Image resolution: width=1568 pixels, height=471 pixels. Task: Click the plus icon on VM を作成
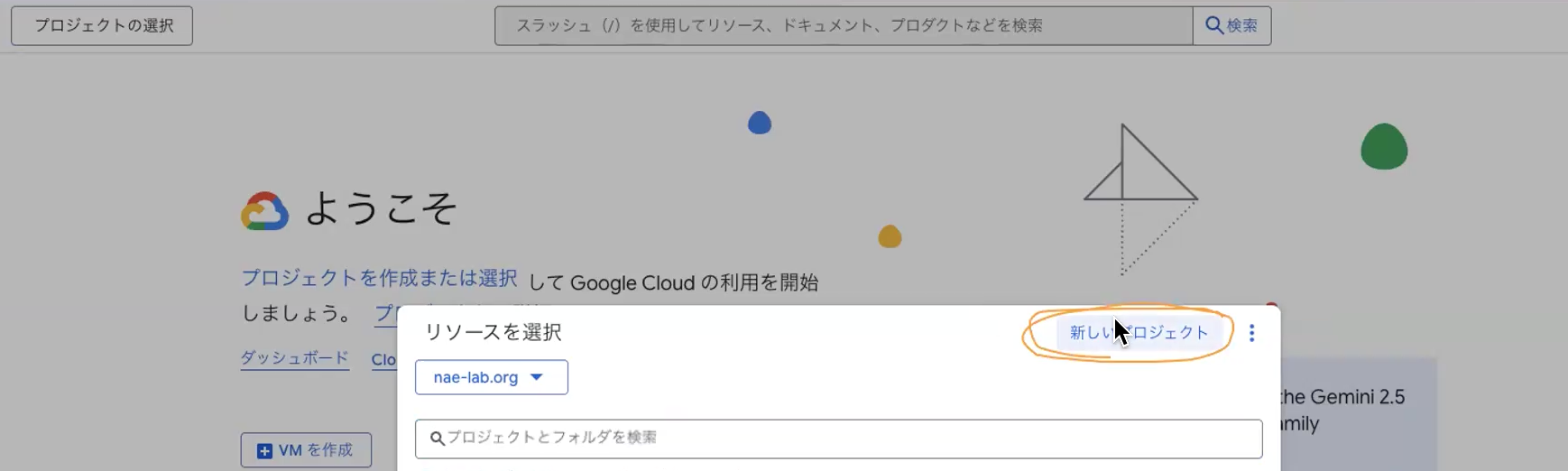[264, 451]
